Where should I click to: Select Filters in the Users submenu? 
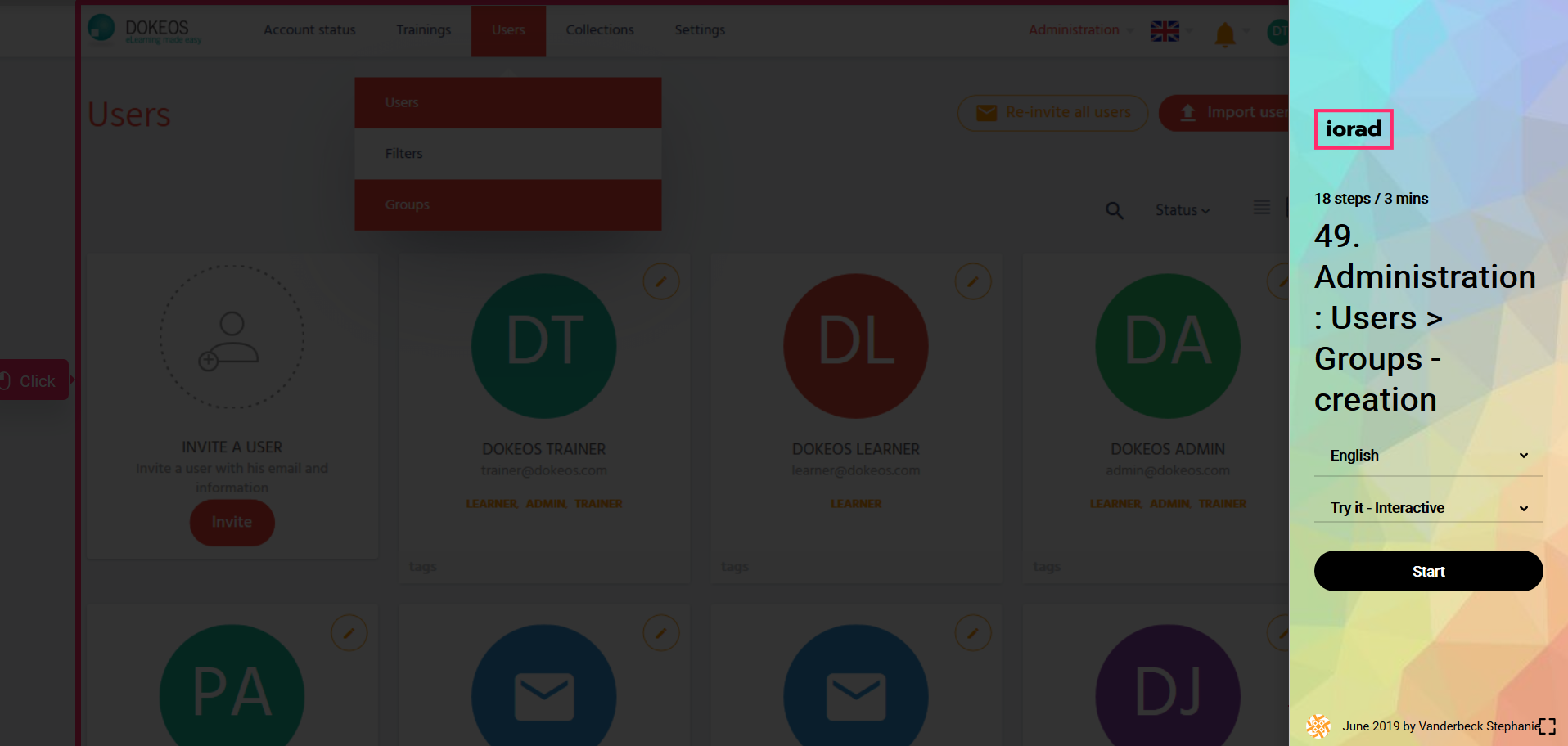tap(507, 154)
